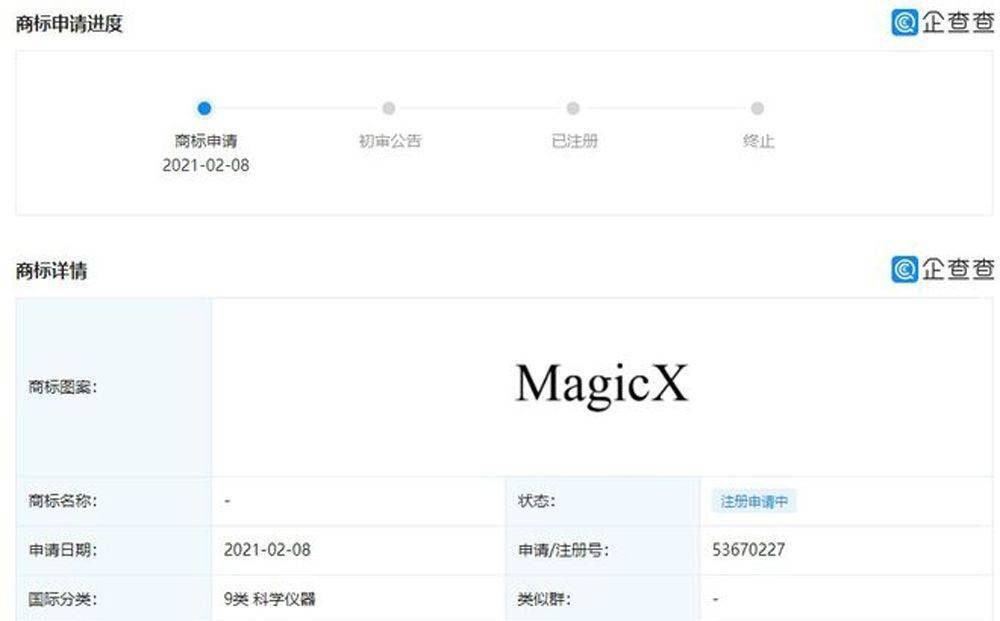Viewport: 1000px width, 621px height.
Task: Click the 申请/注册号 row label
Action: point(563,550)
